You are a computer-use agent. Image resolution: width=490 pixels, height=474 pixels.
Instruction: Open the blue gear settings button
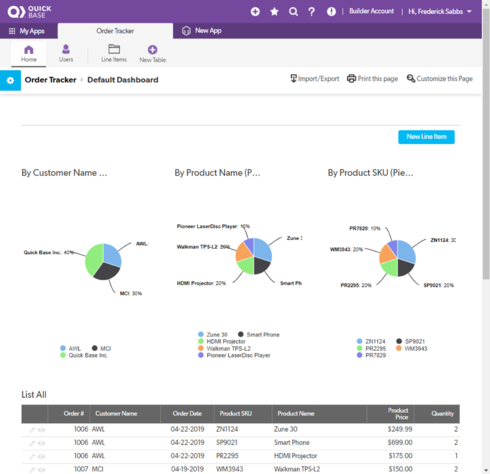[x=10, y=80]
